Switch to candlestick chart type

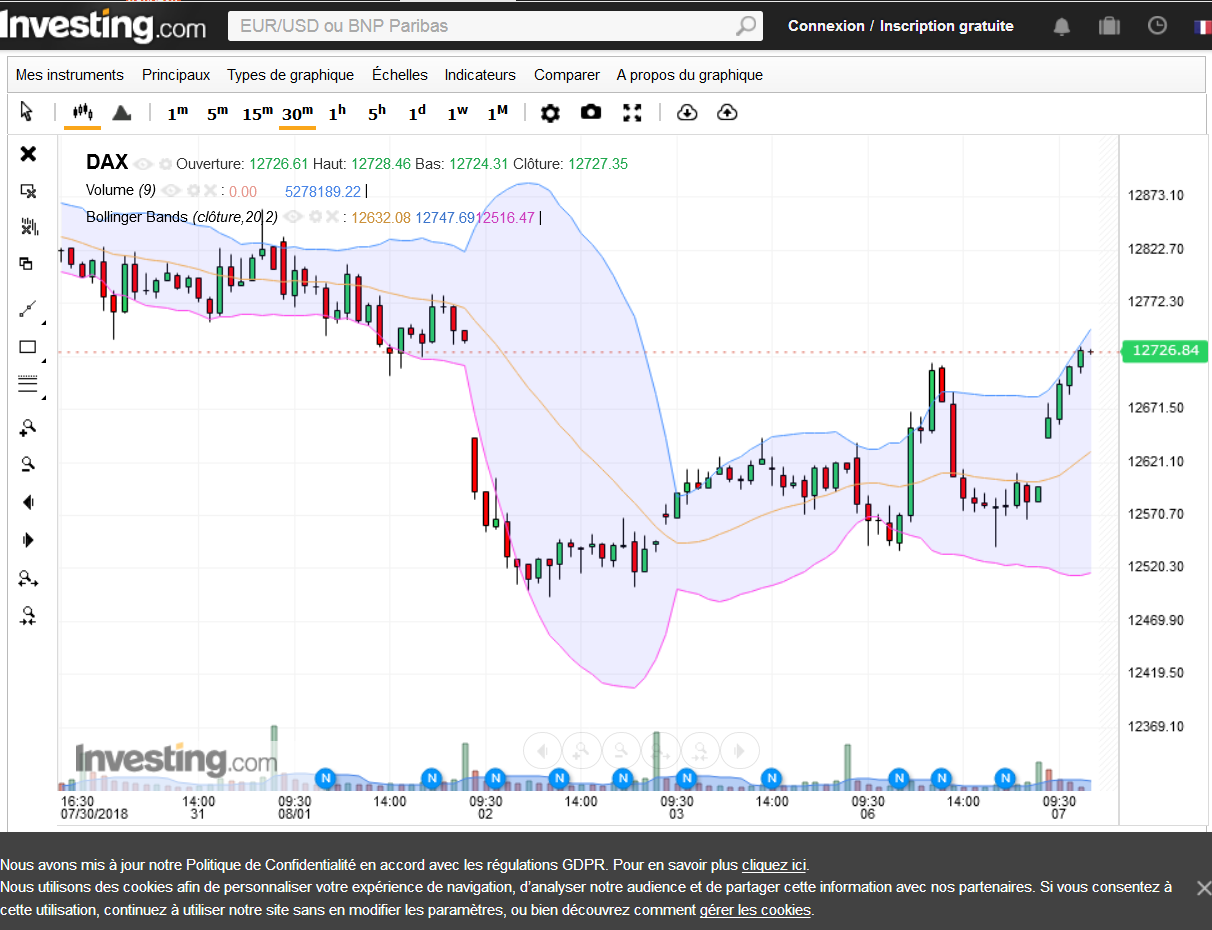[x=82, y=112]
